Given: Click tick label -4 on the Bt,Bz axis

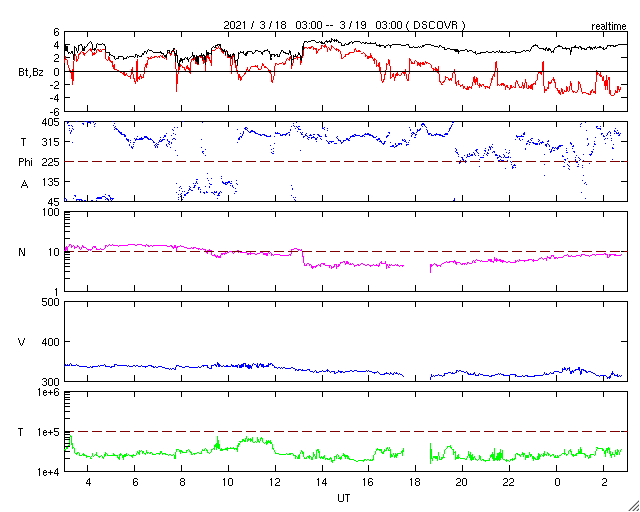Looking at the screenshot, I should coord(54,98).
